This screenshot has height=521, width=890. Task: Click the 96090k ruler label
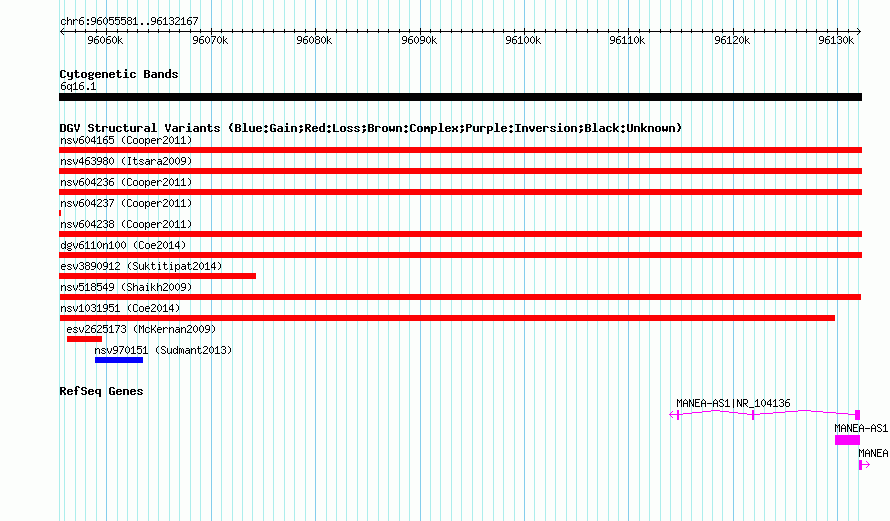(x=419, y=40)
